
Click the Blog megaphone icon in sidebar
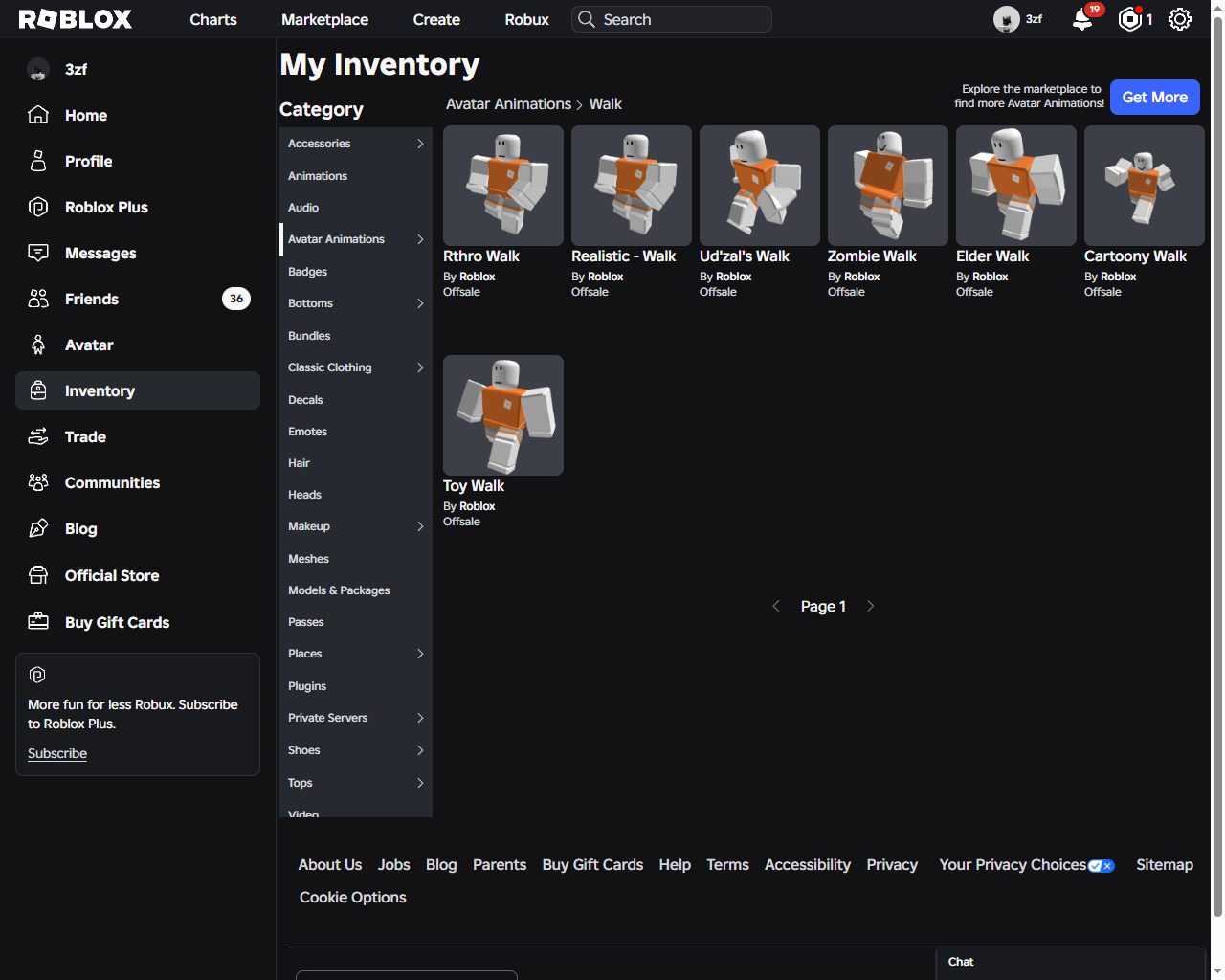(x=38, y=528)
